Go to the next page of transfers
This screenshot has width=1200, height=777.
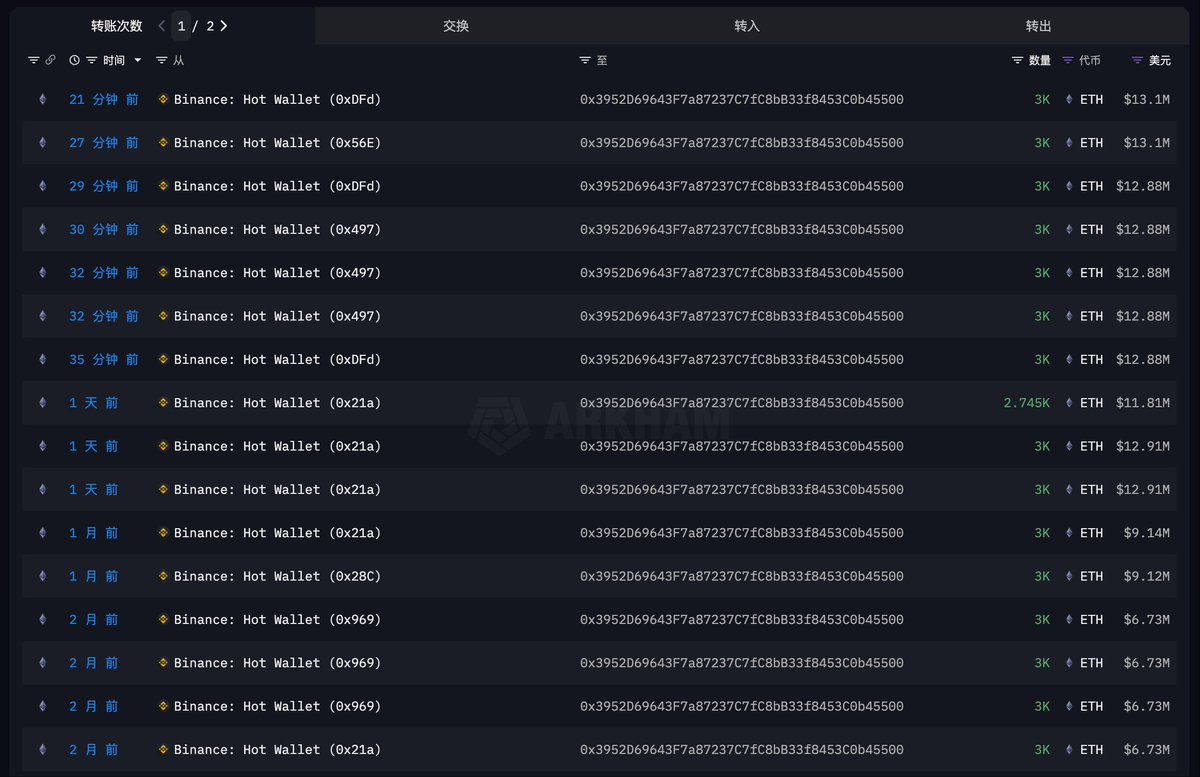tap(224, 26)
